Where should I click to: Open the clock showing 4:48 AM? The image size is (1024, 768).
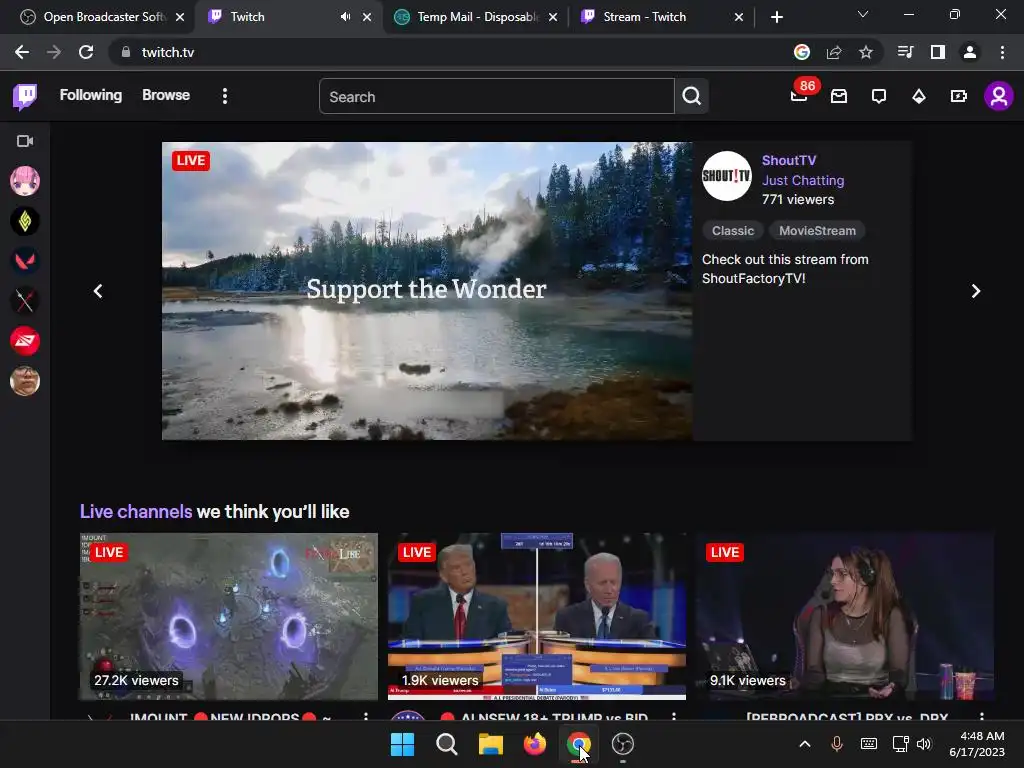point(977,744)
